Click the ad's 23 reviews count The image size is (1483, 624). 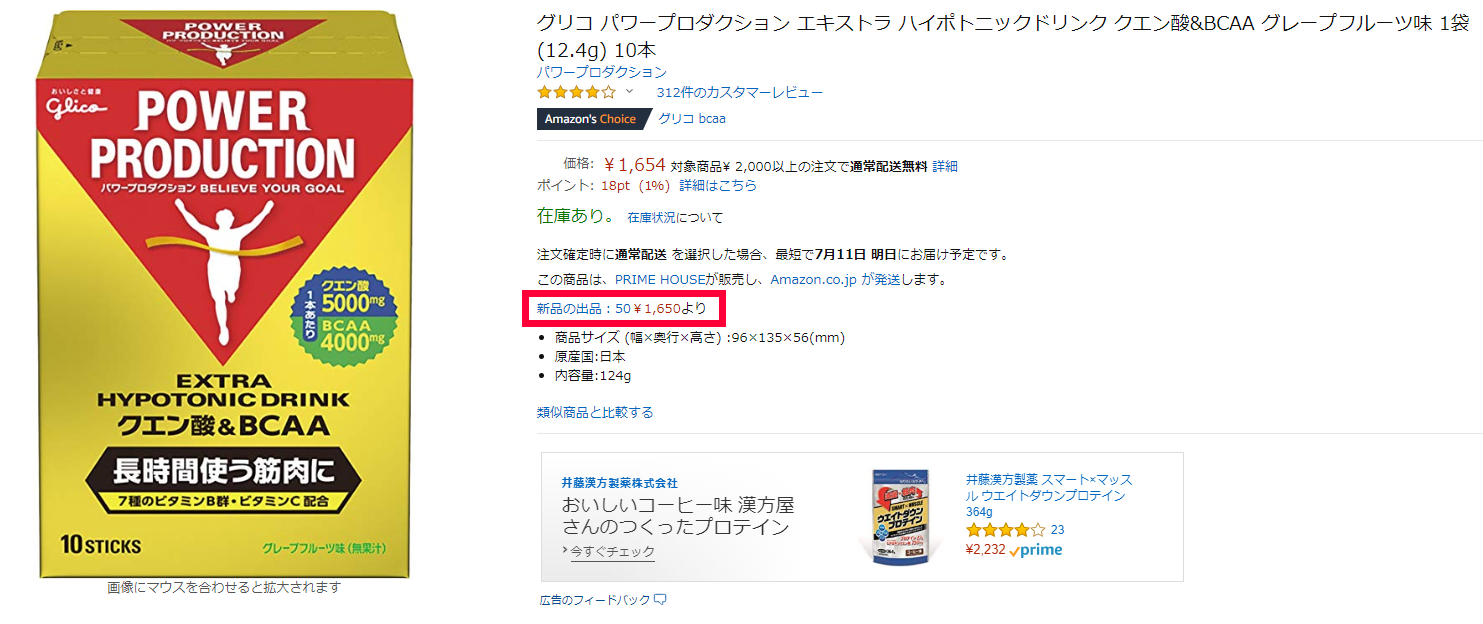coord(1057,530)
